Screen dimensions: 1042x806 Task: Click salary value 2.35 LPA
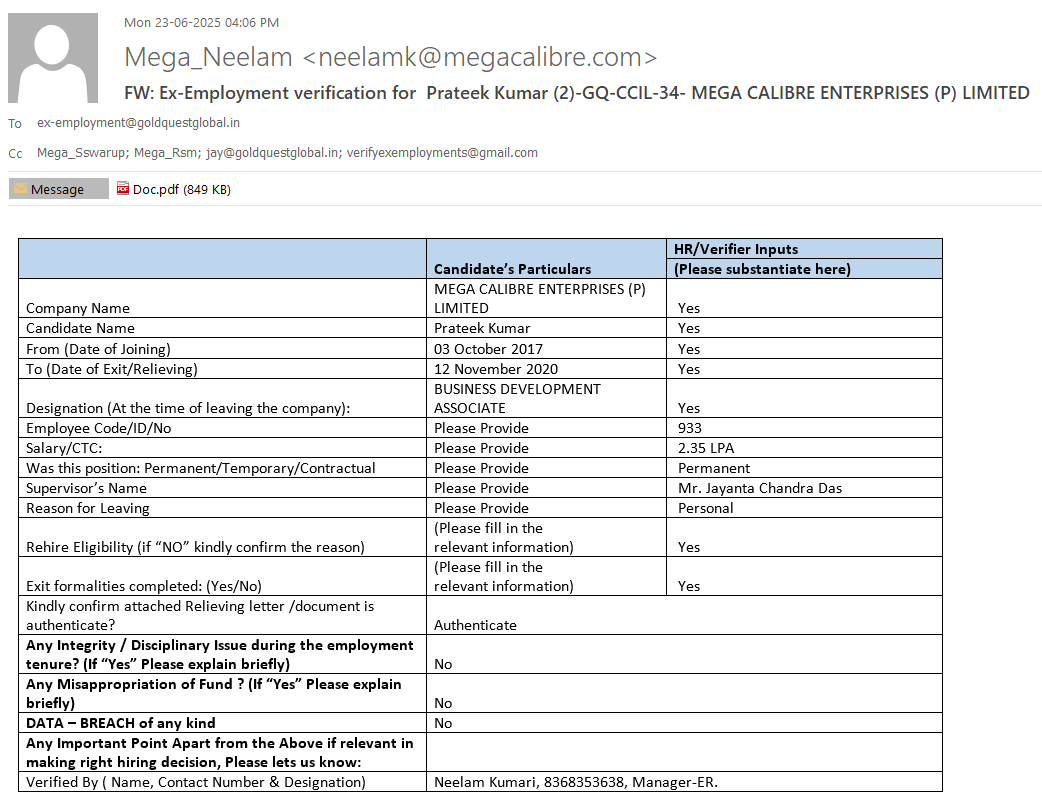point(706,448)
